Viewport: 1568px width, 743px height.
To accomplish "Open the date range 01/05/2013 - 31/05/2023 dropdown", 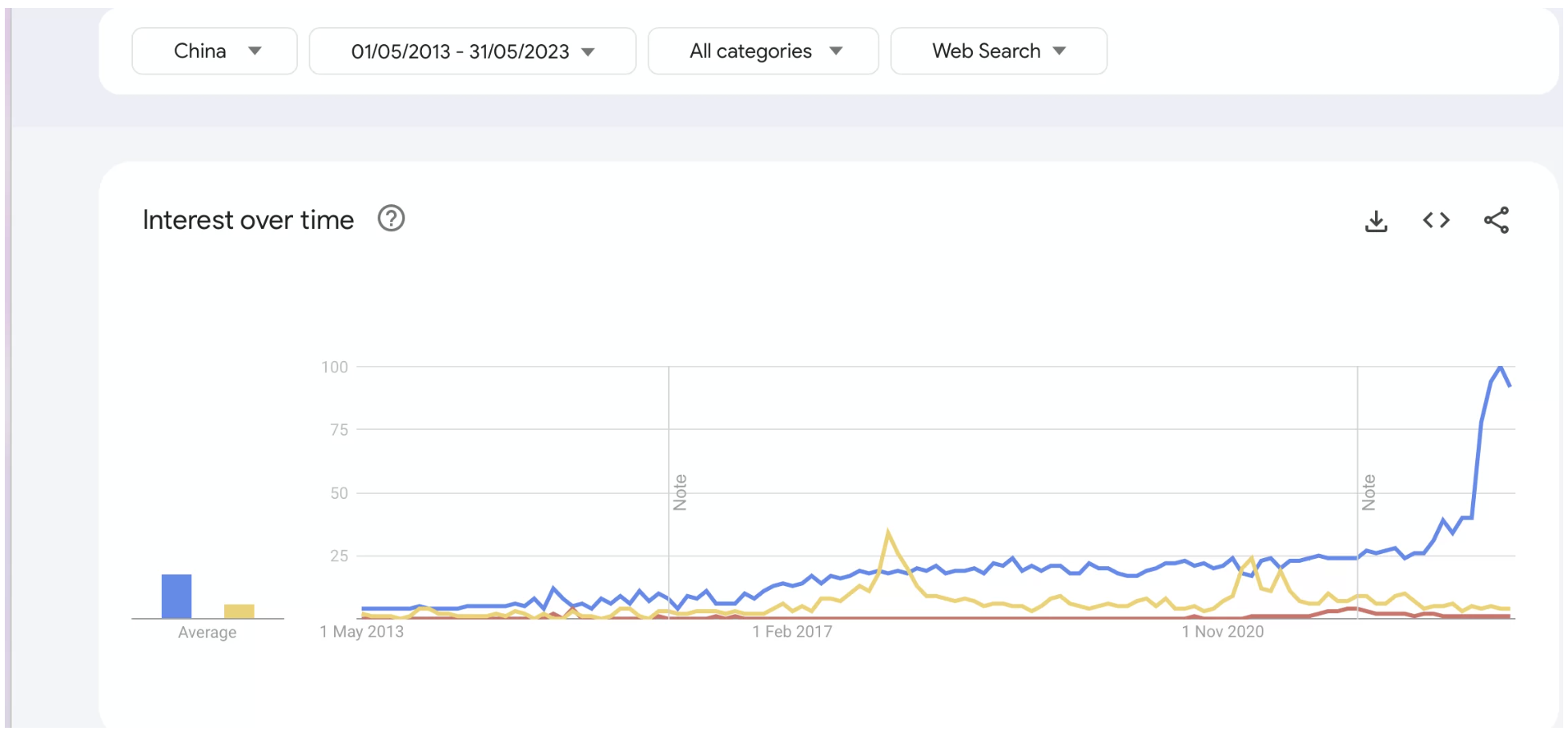I will 472,51.
